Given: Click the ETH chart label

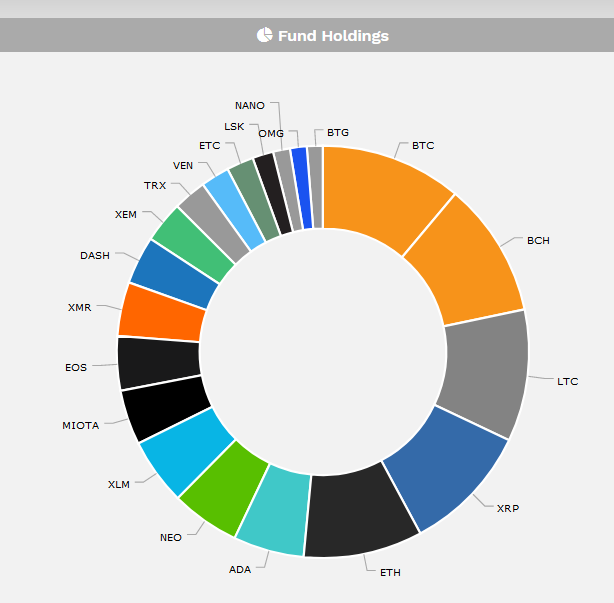Looking at the screenshot, I should coord(390,572).
